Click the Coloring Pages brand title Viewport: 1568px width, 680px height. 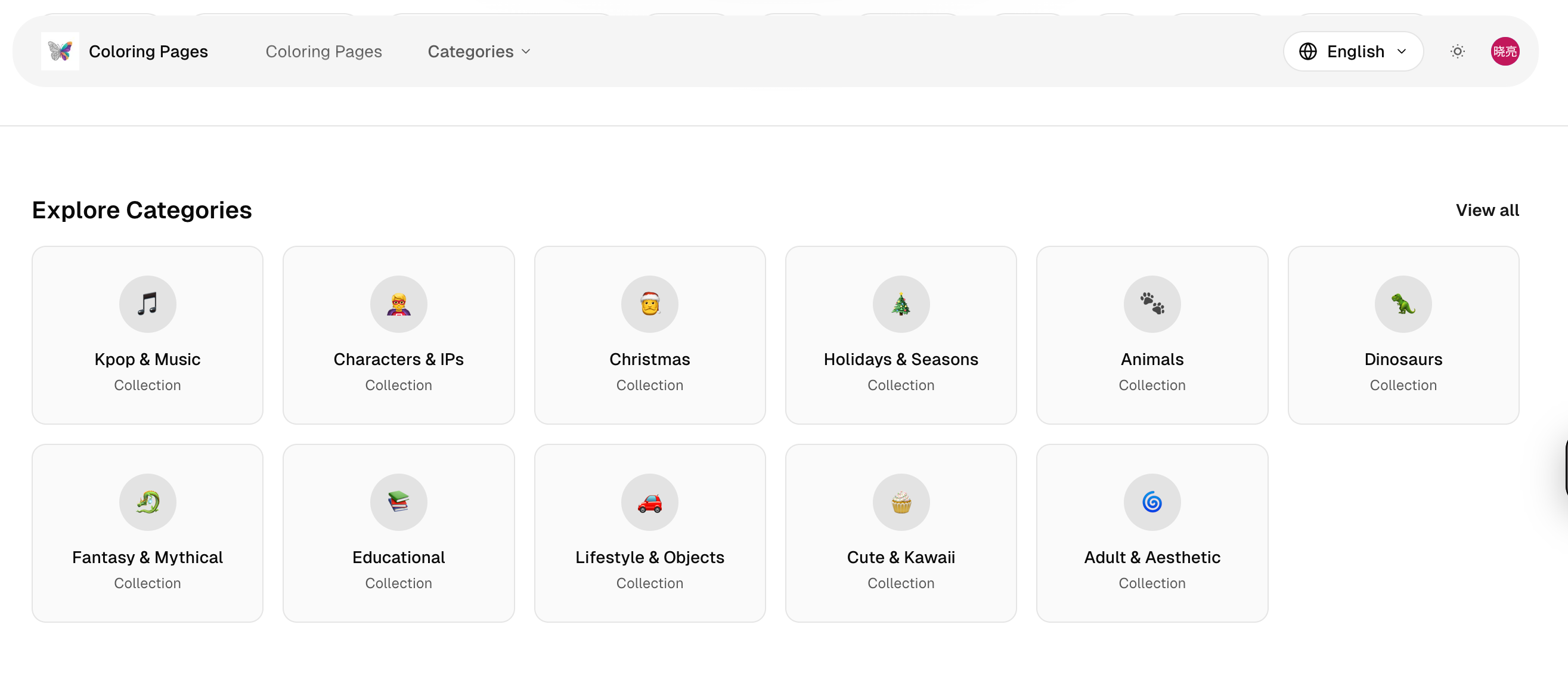(148, 51)
